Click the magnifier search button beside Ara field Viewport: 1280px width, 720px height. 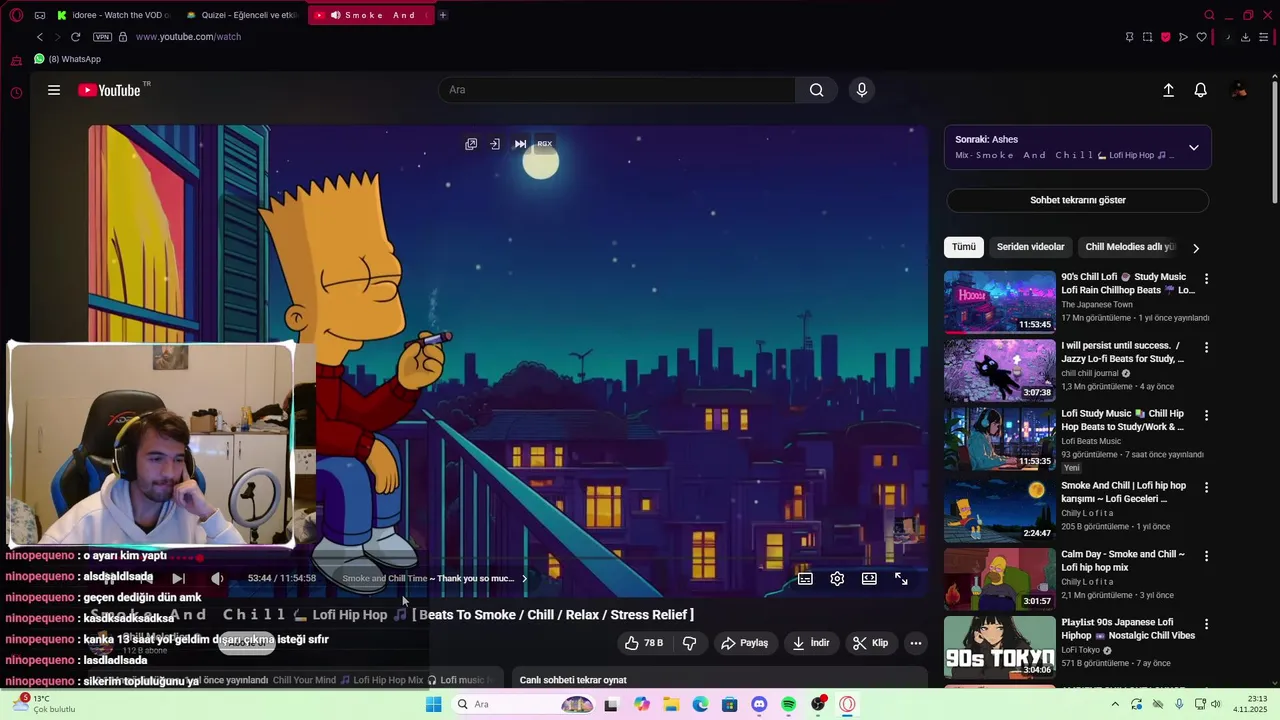pos(817,90)
